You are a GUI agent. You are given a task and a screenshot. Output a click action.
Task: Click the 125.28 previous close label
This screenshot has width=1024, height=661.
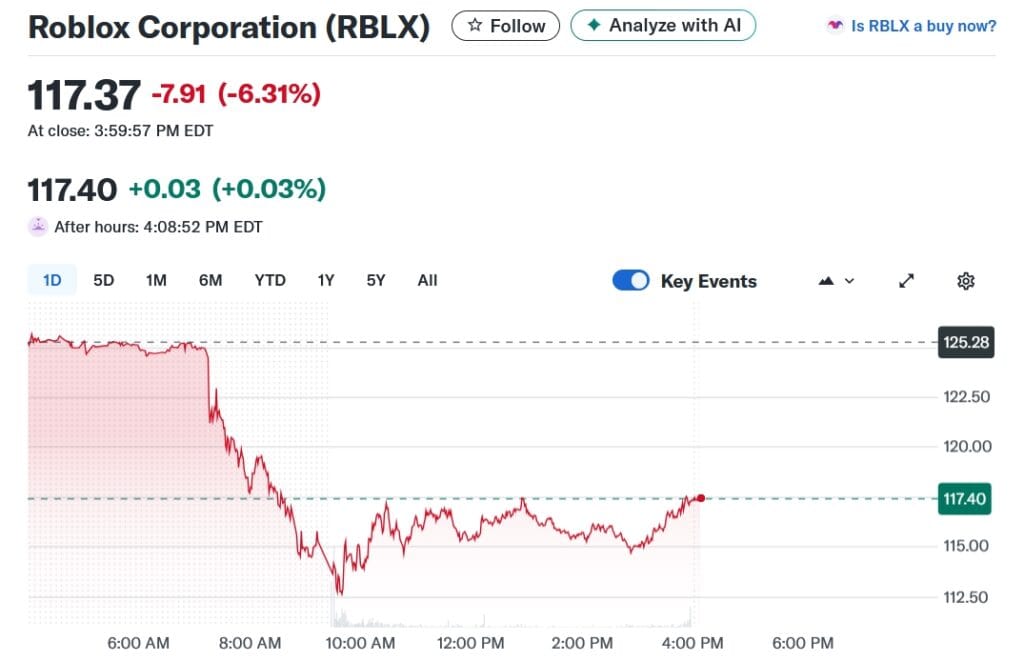[x=966, y=342]
